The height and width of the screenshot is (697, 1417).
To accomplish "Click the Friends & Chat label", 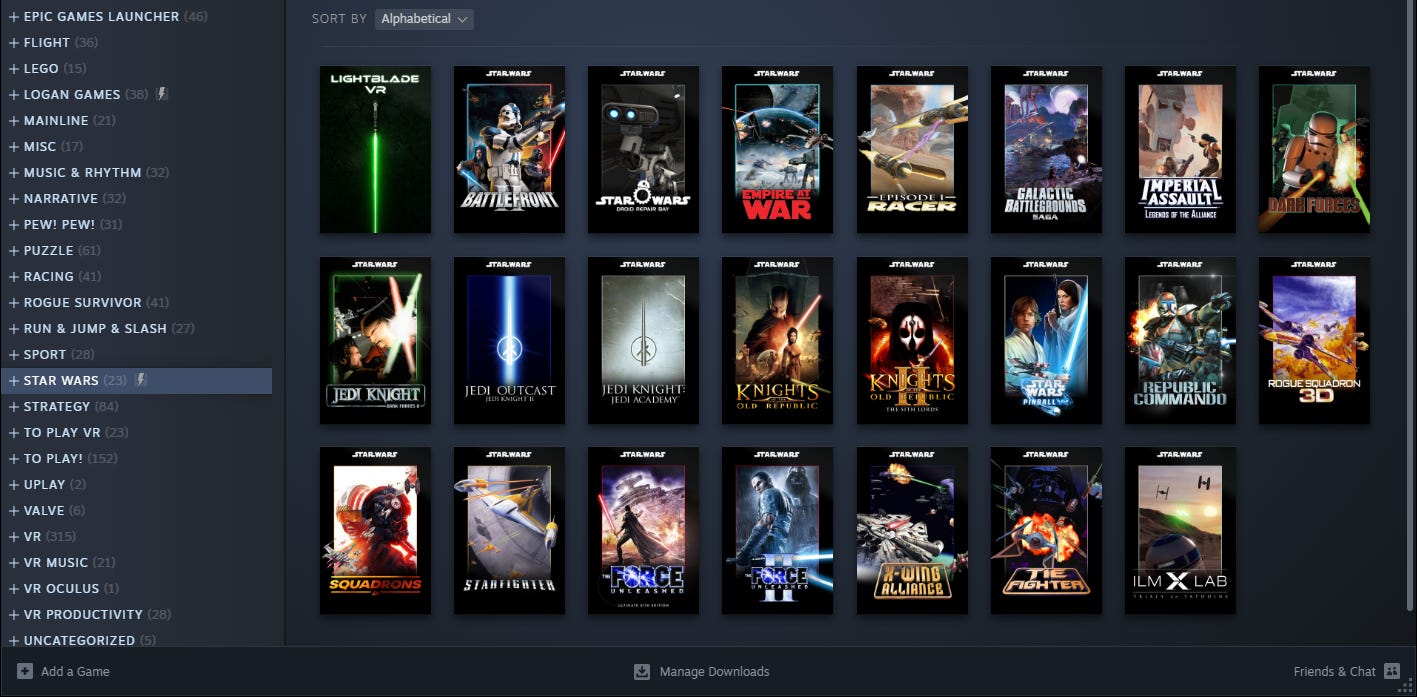I will click(x=1335, y=671).
